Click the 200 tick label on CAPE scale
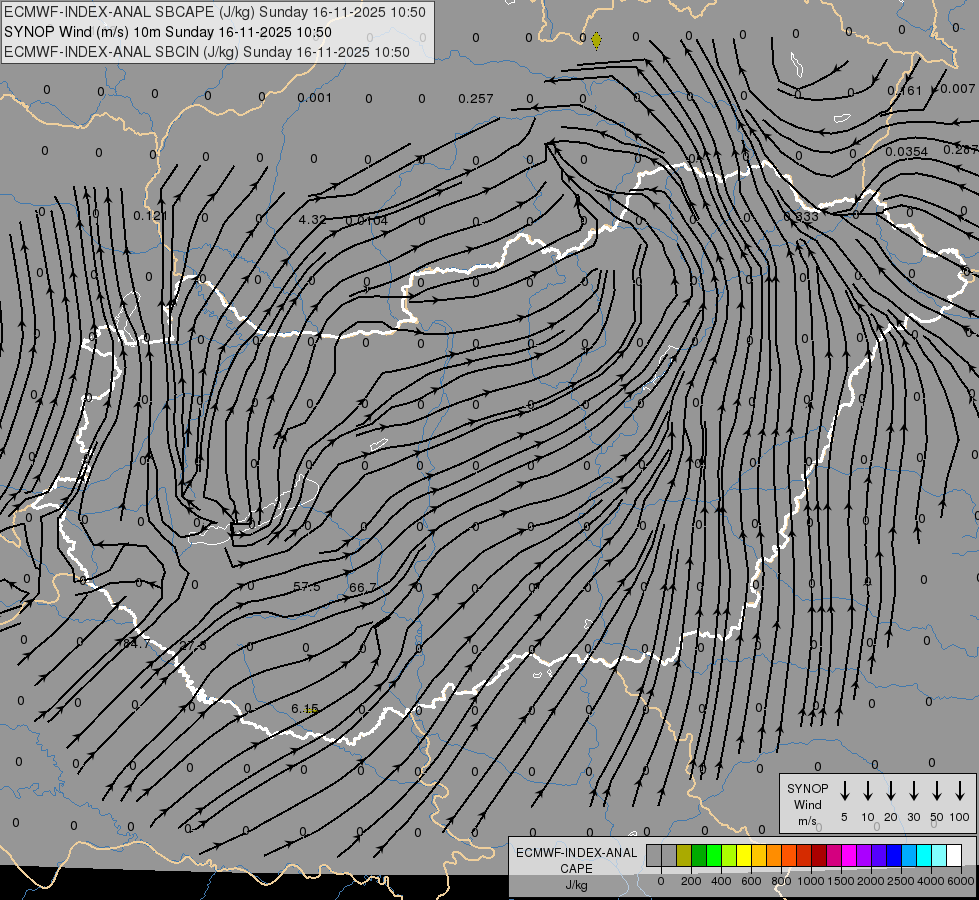The width and height of the screenshot is (979, 900). coord(691,881)
